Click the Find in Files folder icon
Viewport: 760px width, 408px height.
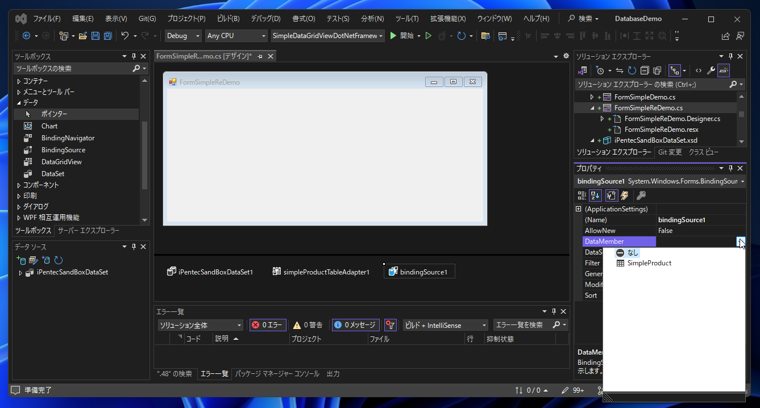click(x=485, y=36)
